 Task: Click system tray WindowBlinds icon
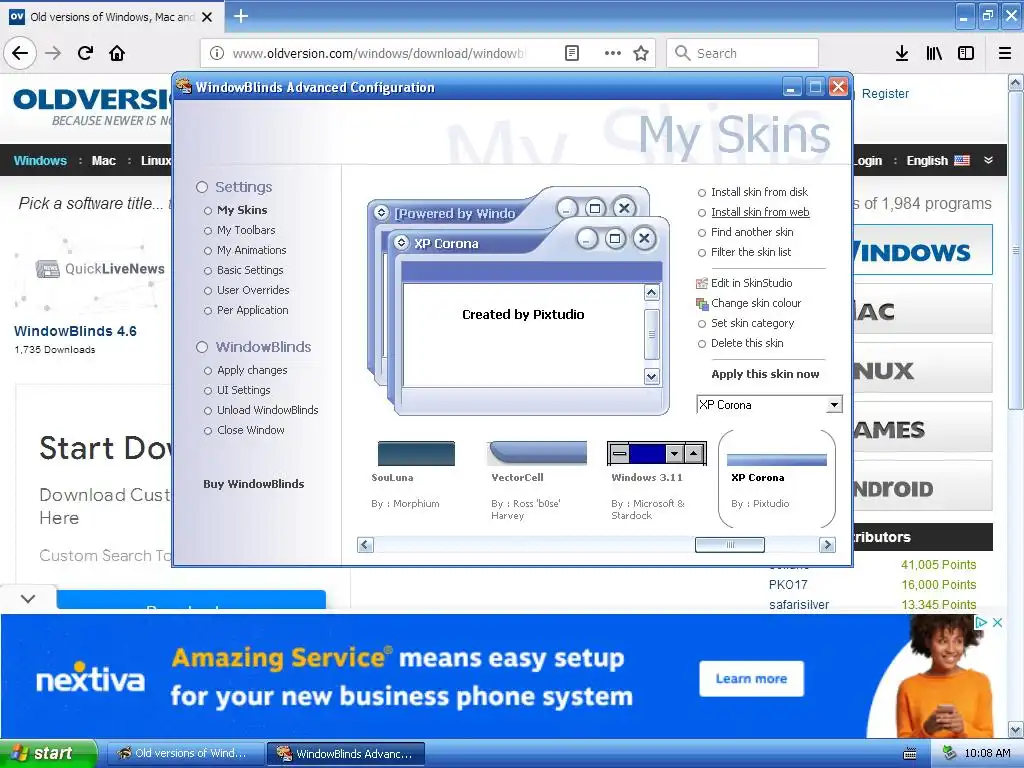pos(949,753)
